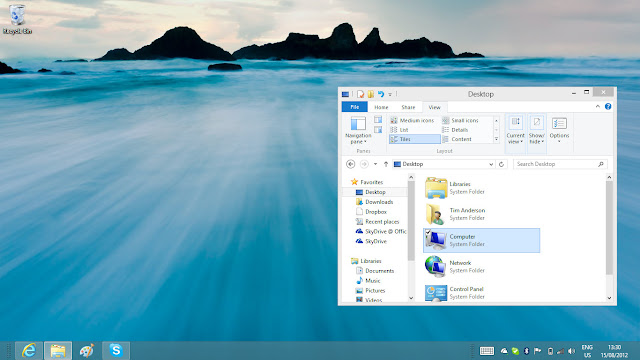The width and height of the screenshot is (640, 360).
Task: Expand the Current view dropdown
Action: pos(516,129)
